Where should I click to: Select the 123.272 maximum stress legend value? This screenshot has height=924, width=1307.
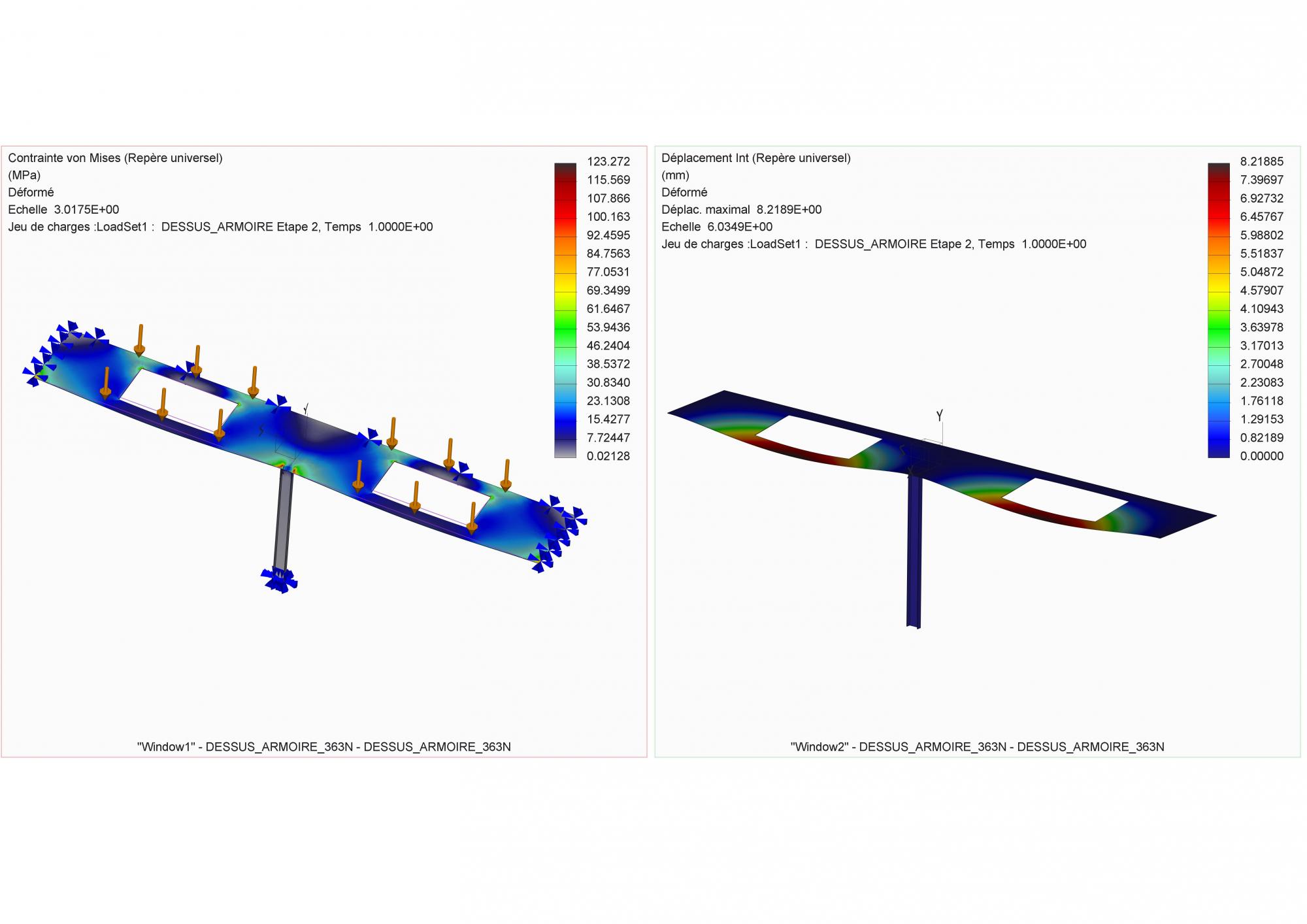608,161
